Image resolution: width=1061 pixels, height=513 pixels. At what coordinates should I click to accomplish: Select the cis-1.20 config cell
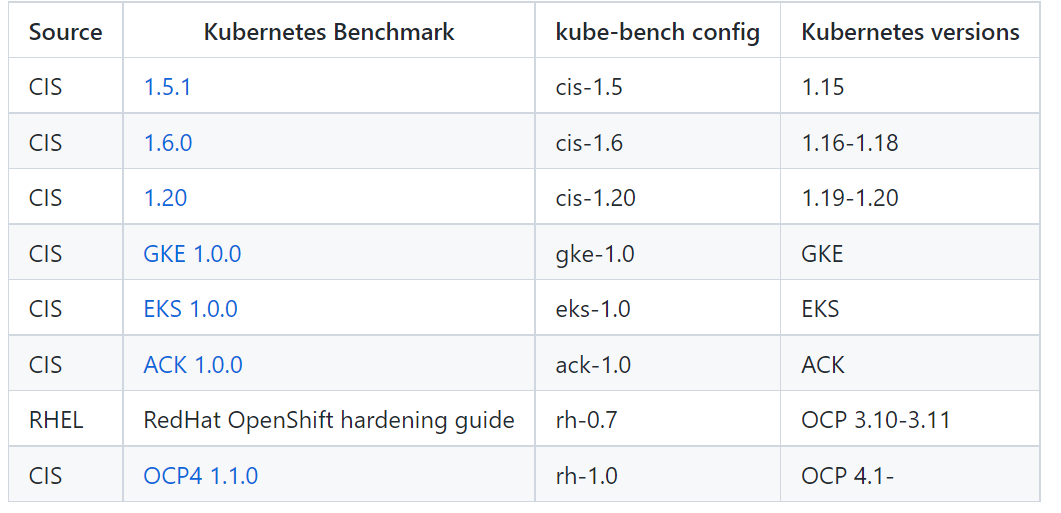tap(595, 198)
